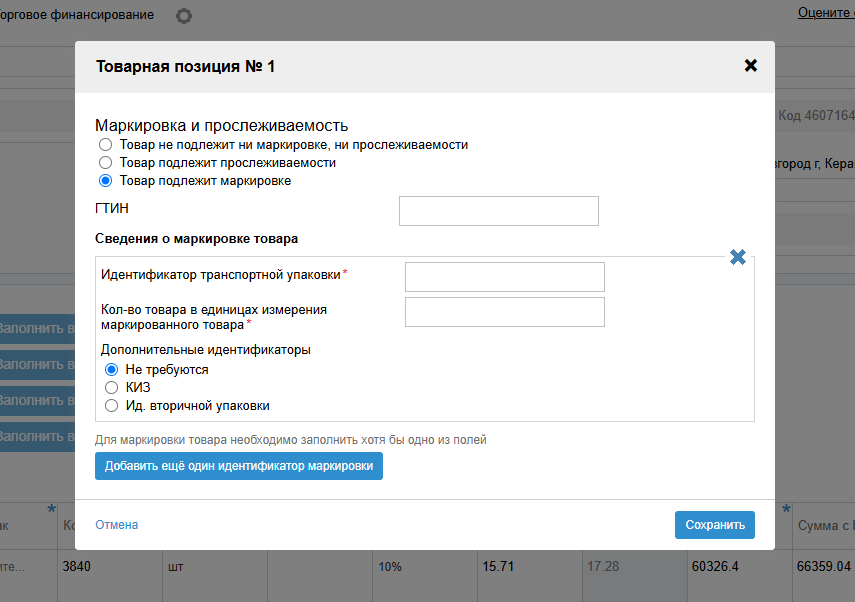Screen dimensions: 855x602
Task: Close the Товарная позиция № 1 dialog
Action: (x=751, y=66)
